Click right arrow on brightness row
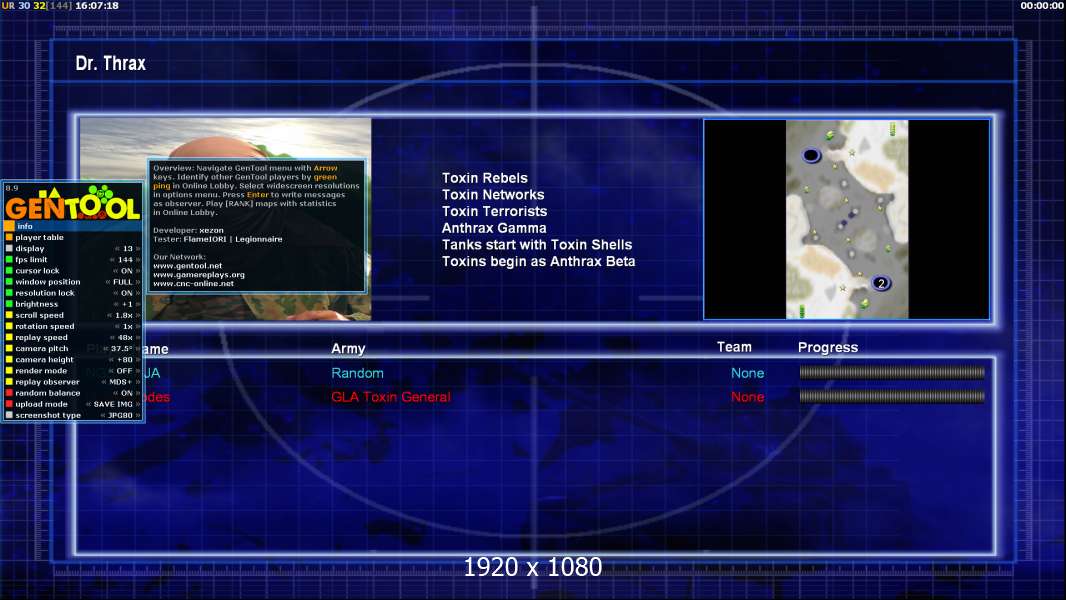This screenshot has width=1066, height=600. (138, 304)
